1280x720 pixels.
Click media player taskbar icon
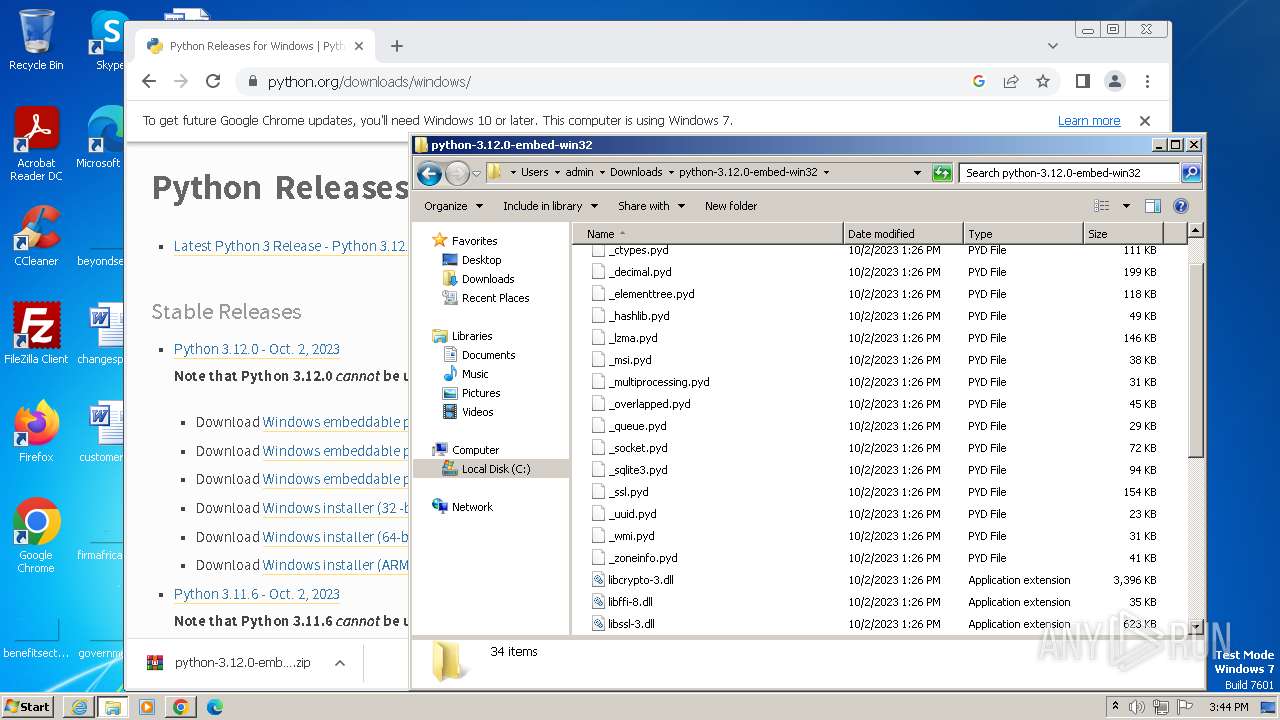coord(146,707)
